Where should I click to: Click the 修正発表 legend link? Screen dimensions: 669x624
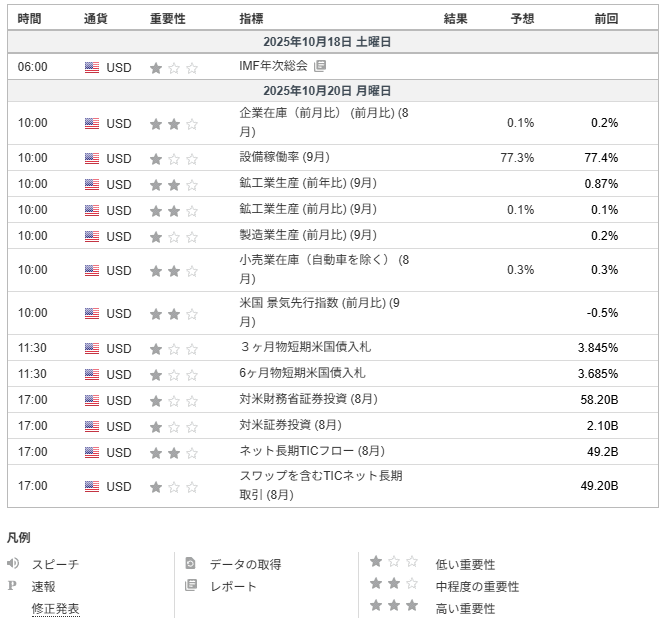[x=55, y=608]
